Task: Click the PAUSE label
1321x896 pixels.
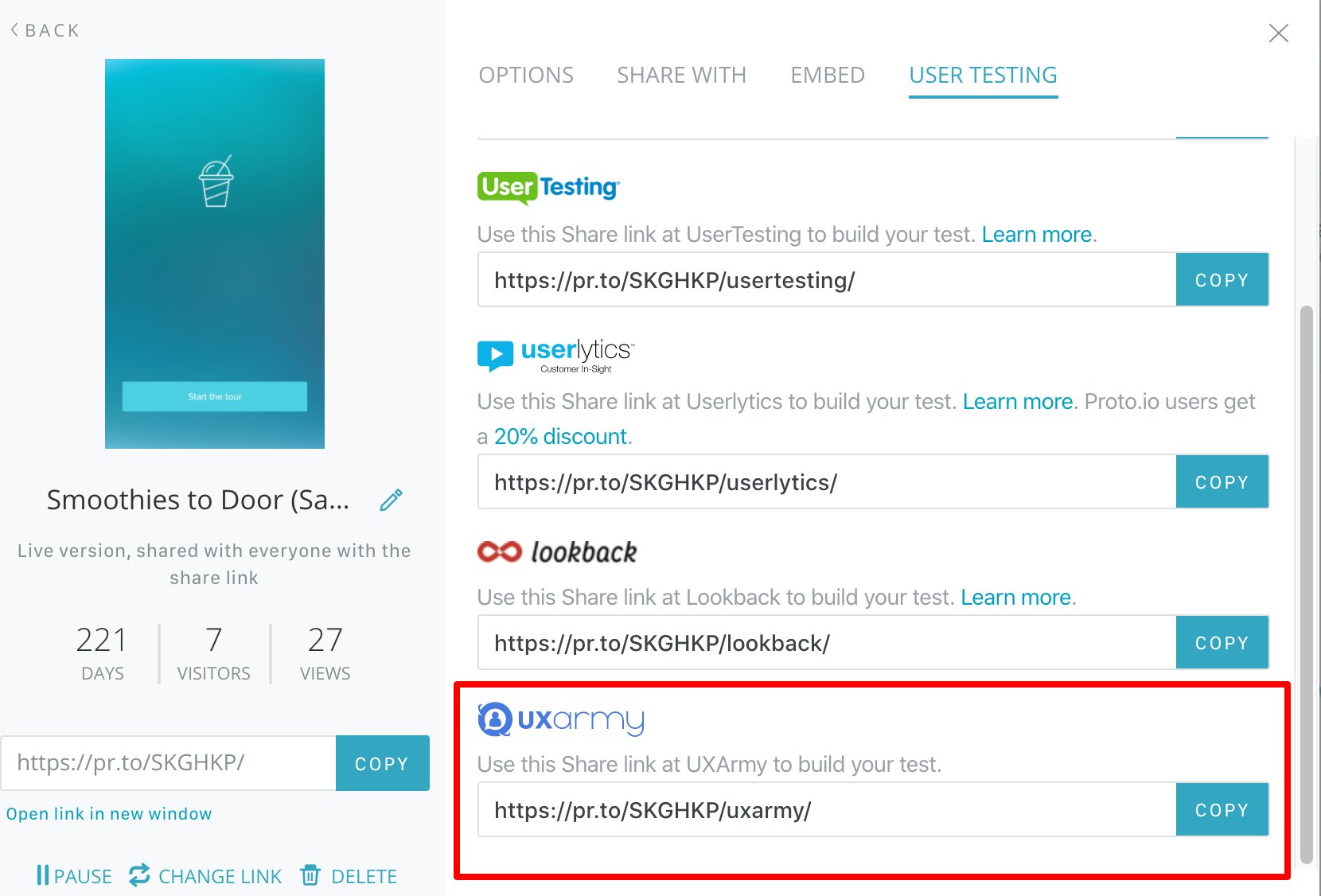Action: 83,876
